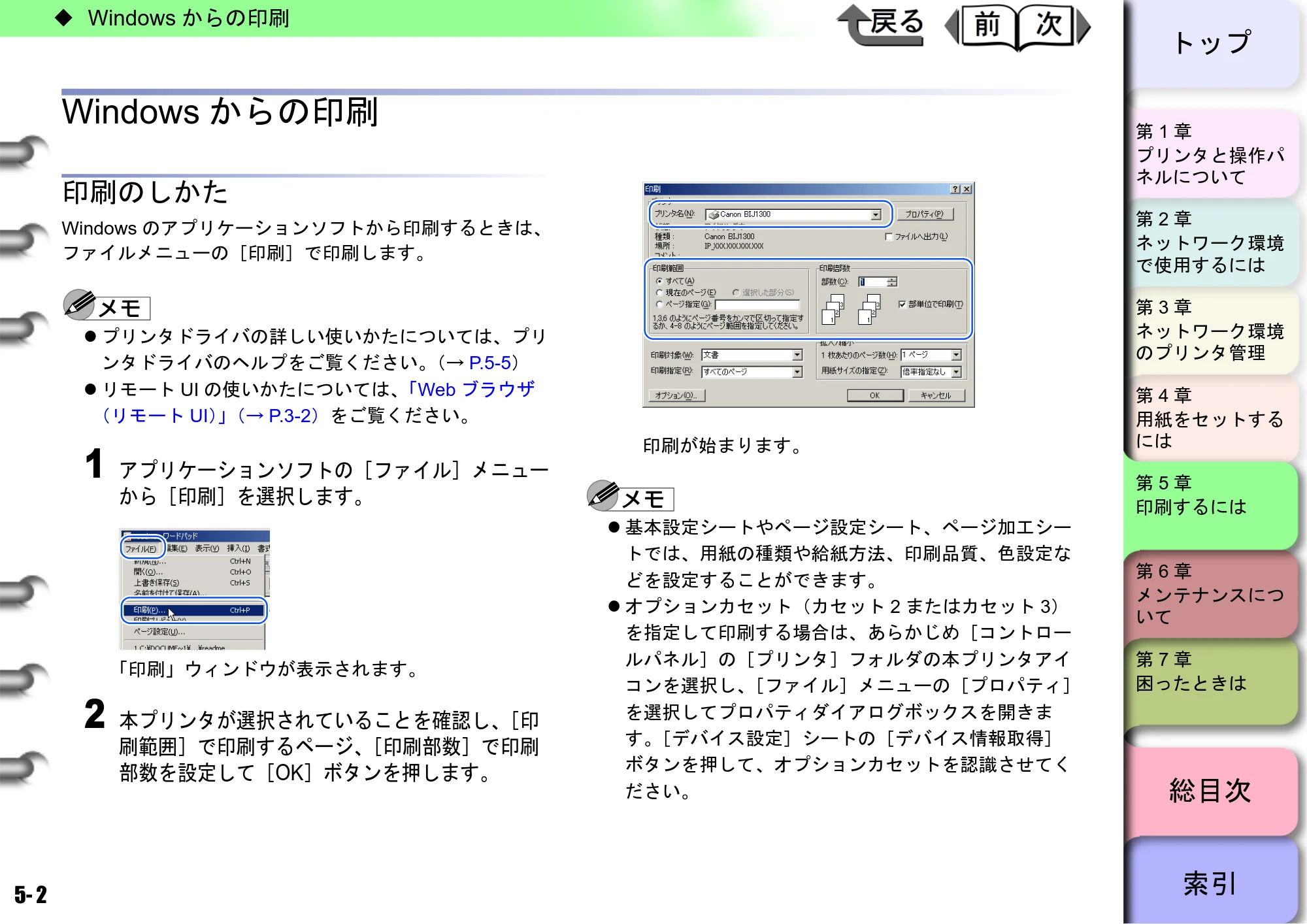Toggle the 部単位で印刷(T) checkbox
This screenshot has width=1307, height=924.
pyautogui.click(x=931, y=305)
